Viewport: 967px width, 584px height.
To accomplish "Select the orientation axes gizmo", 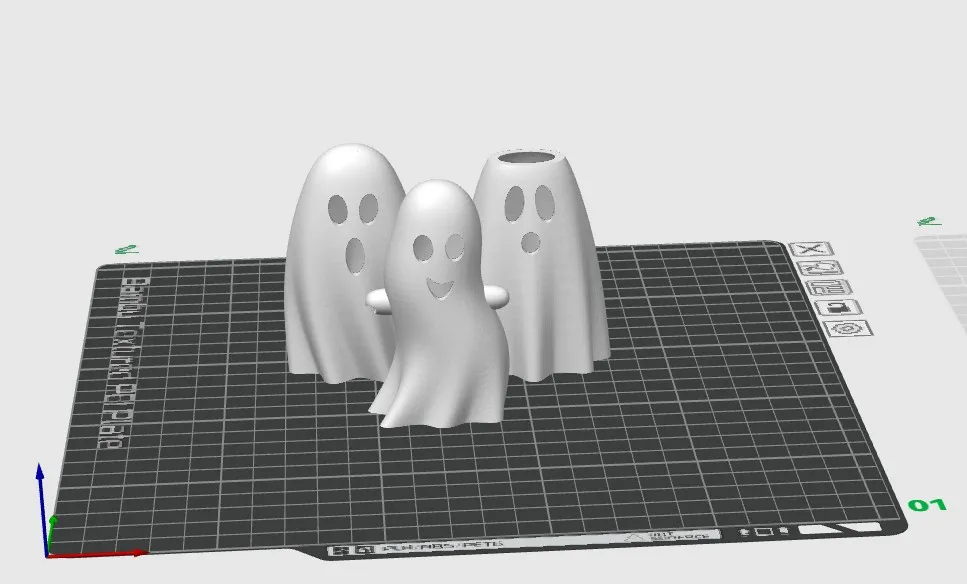I will click(x=45, y=520).
